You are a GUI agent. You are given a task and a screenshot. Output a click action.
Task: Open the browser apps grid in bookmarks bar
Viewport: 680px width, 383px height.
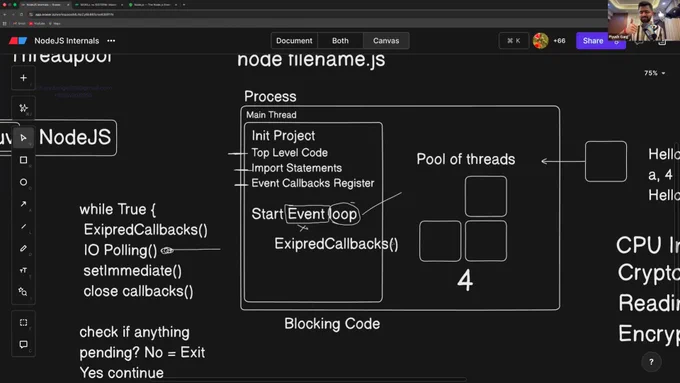point(5,23)
